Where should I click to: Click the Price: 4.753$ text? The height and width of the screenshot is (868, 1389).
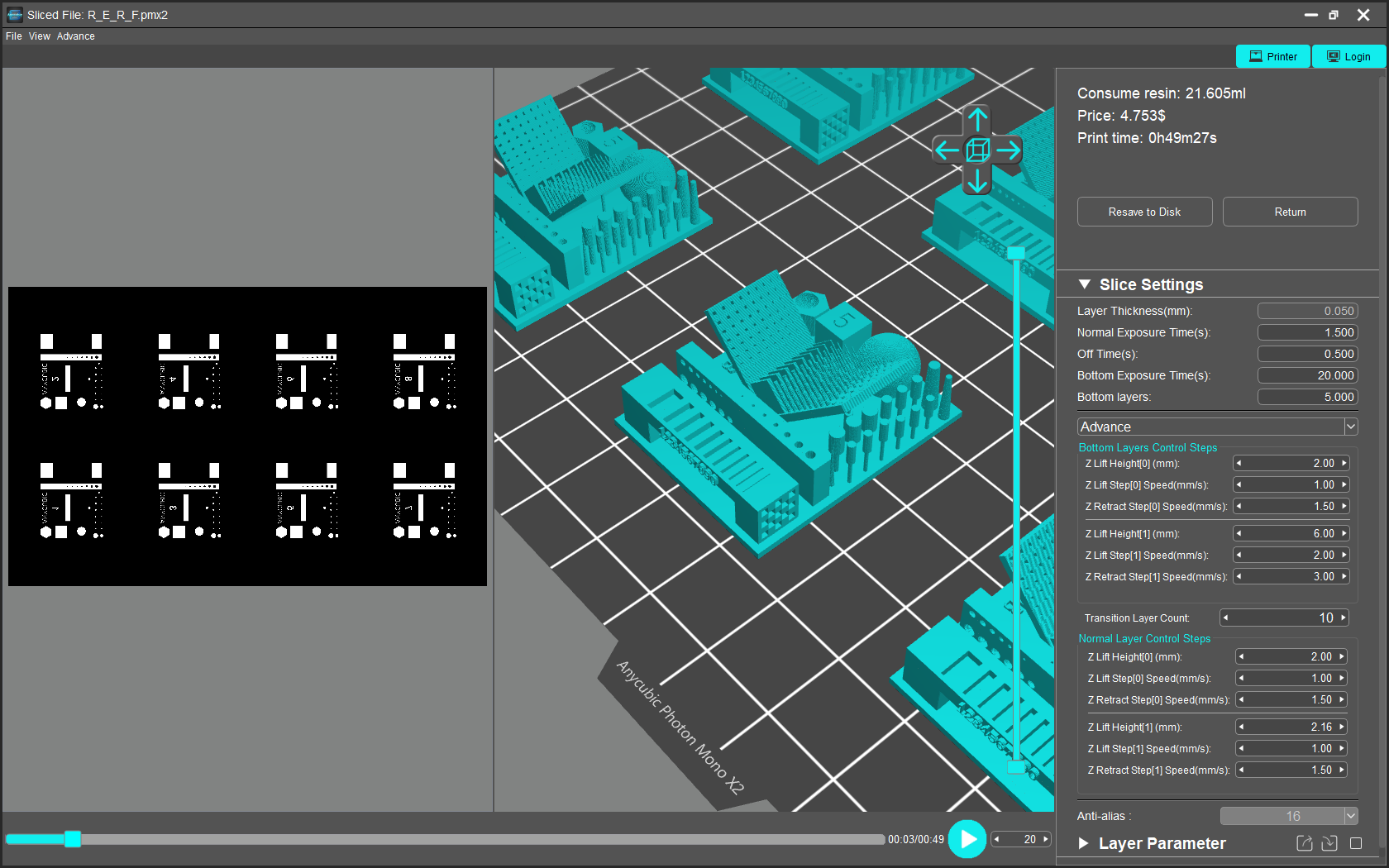point(1121,116)
